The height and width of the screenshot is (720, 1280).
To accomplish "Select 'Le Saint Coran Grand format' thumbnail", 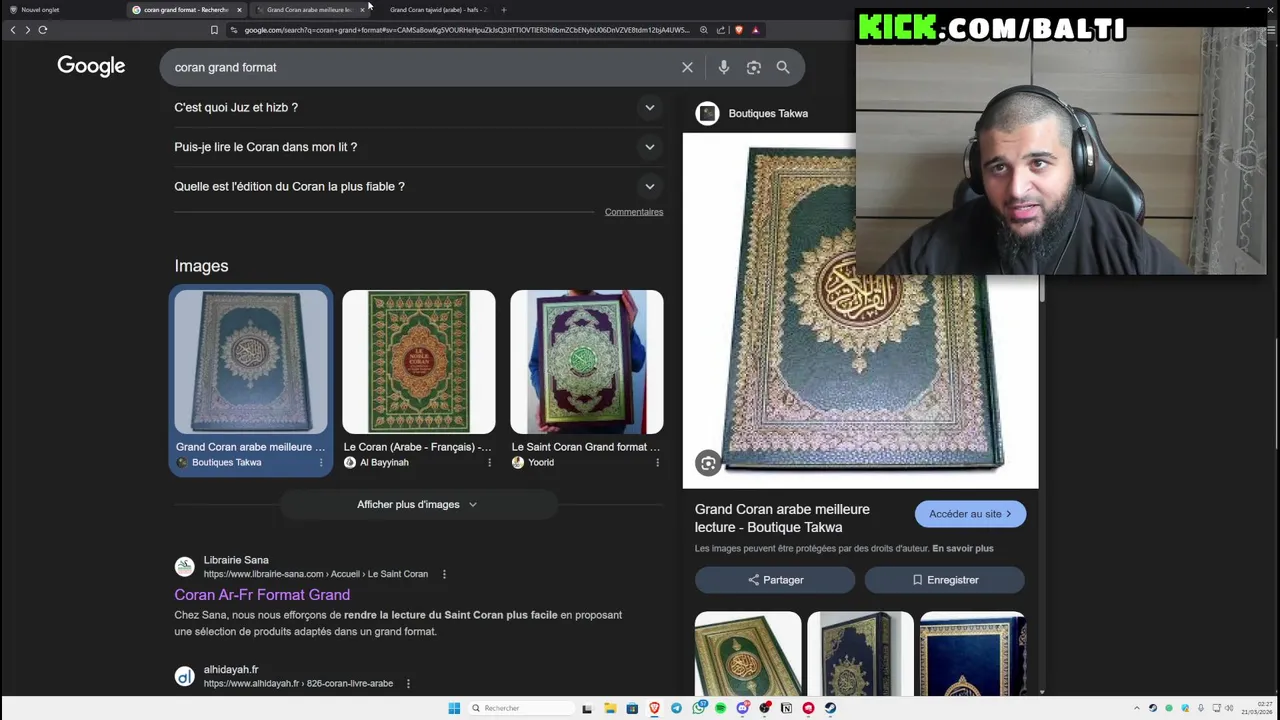I will pyautogui.click(x=586, y=362).
